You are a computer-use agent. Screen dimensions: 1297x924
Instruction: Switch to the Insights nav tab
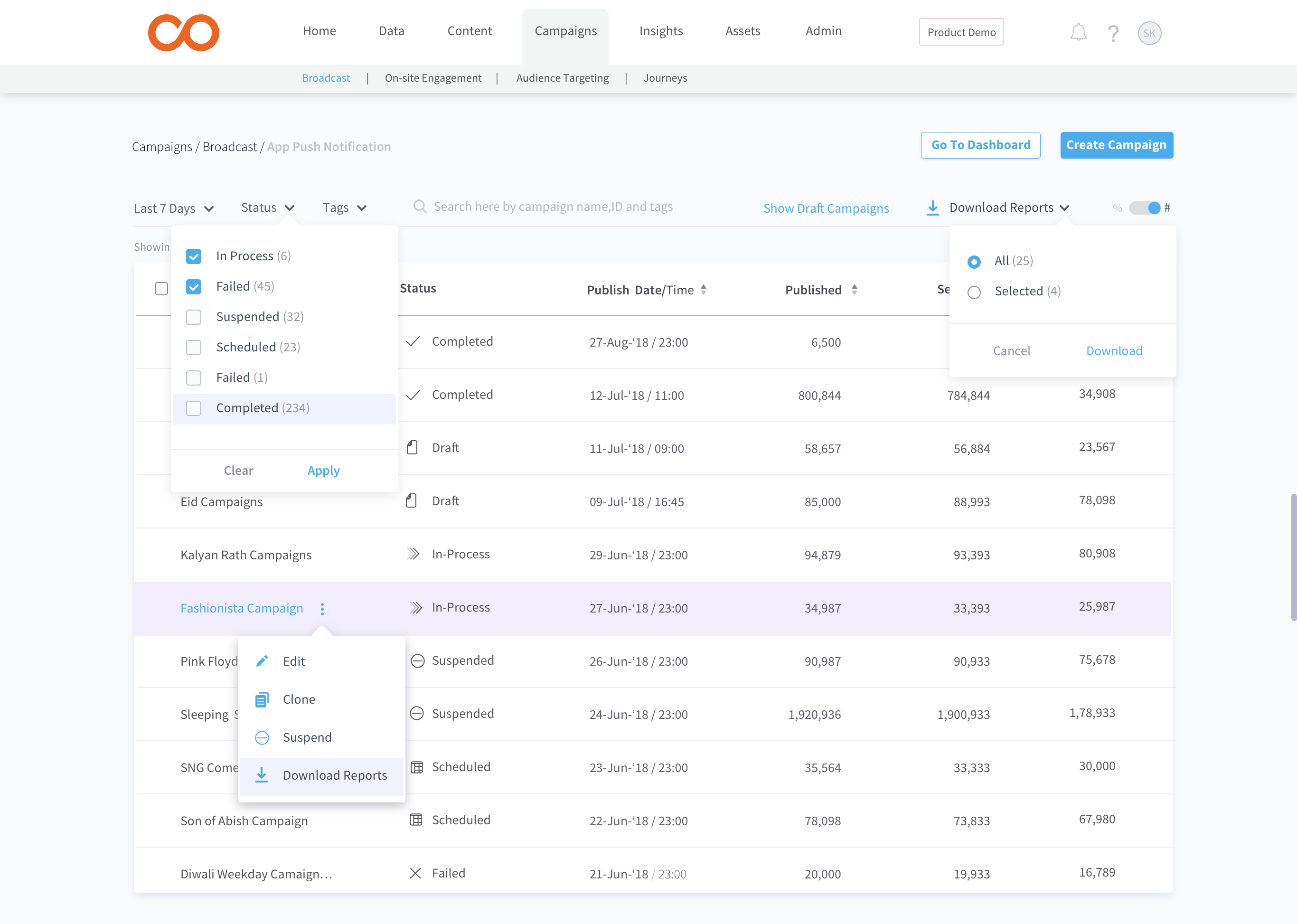click(x=661, y=31)
